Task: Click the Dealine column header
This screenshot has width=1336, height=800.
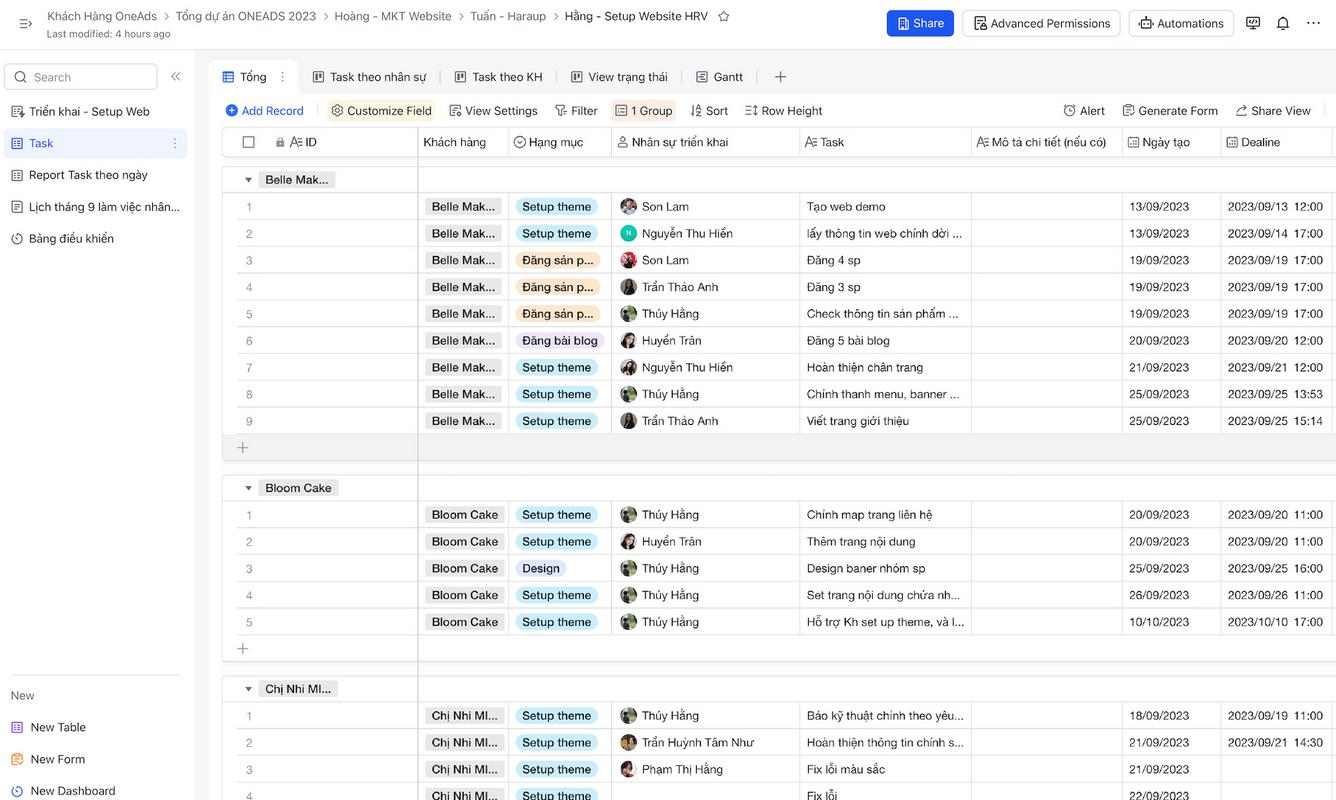Action: click(1276, 142)
